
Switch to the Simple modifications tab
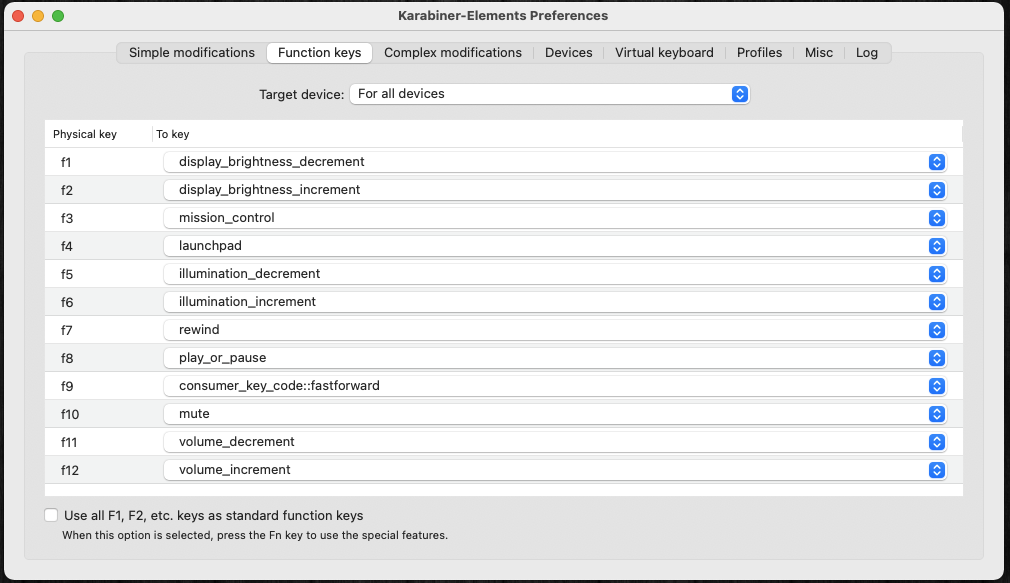[x=192, y=53]
